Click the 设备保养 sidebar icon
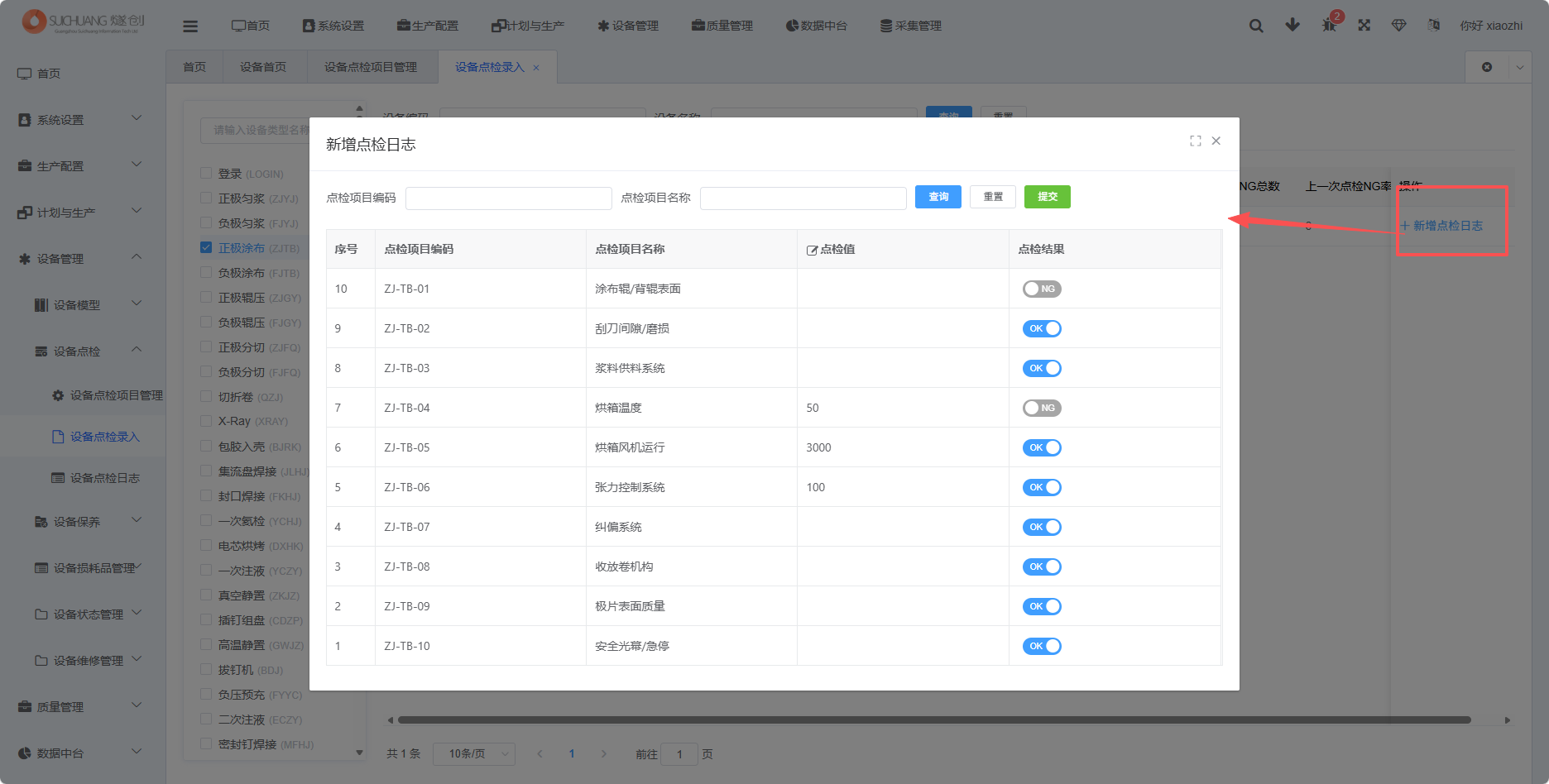This screenshot has height=784, width=1549. [41, 522]
